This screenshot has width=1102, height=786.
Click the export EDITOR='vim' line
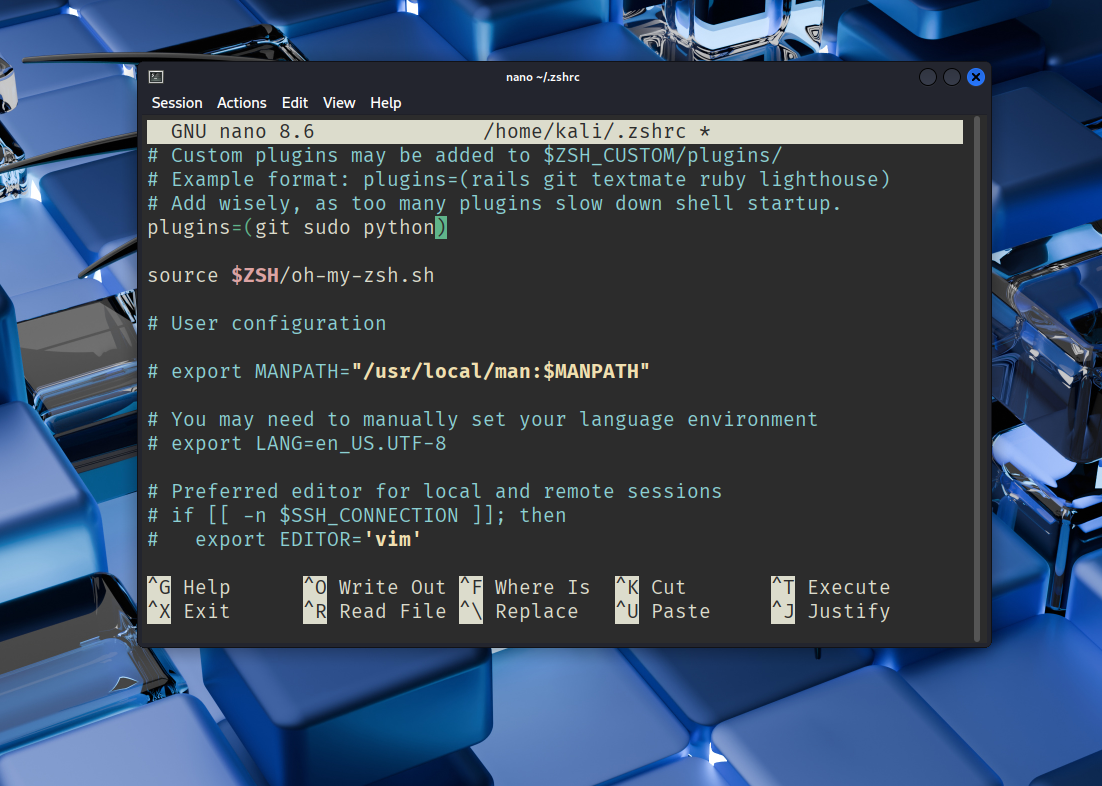tap(285, 539)
